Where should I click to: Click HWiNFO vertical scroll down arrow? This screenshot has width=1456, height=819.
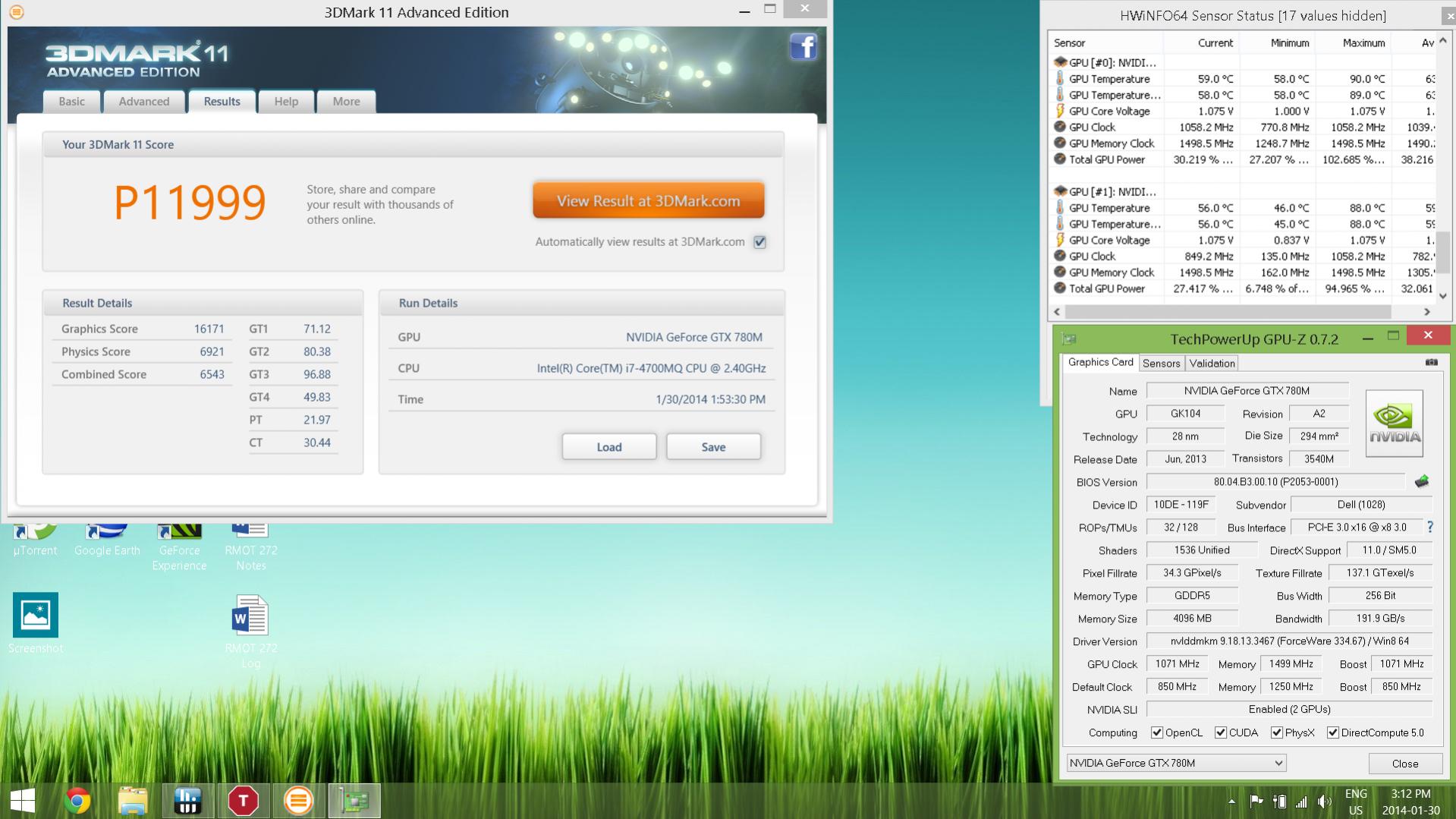(x=1443, y=296)
